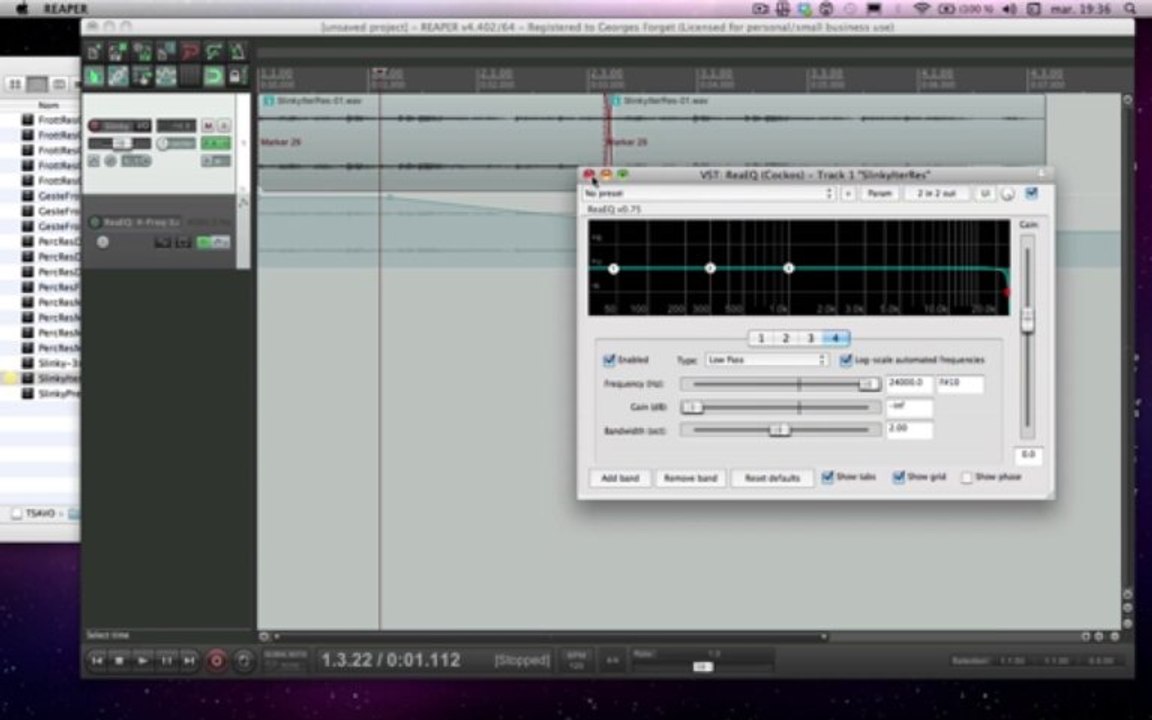
Task: Open ReaEQ preset dropdown No preset
Action: coord(708,193)
